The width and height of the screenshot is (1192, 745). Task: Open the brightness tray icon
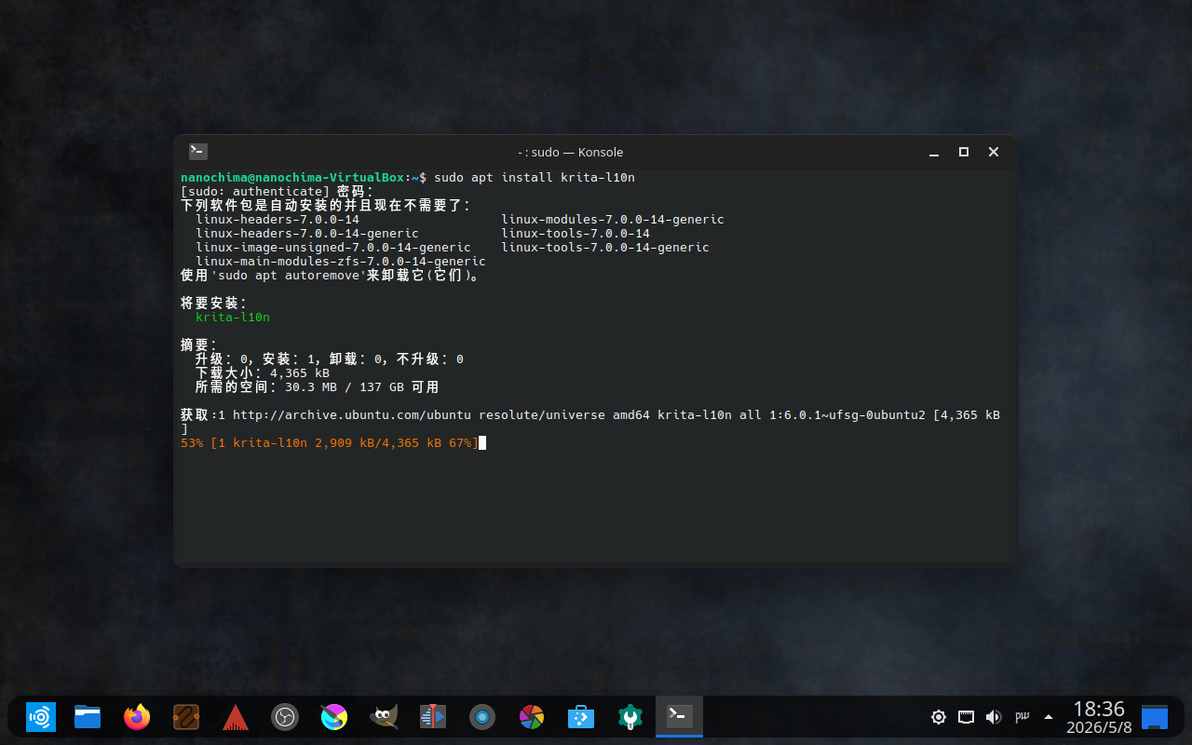pos(939,717)
